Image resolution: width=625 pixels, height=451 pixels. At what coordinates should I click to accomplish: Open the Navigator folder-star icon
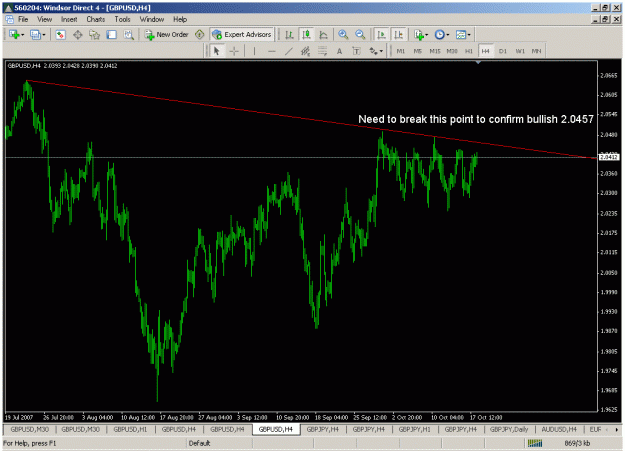94,35
